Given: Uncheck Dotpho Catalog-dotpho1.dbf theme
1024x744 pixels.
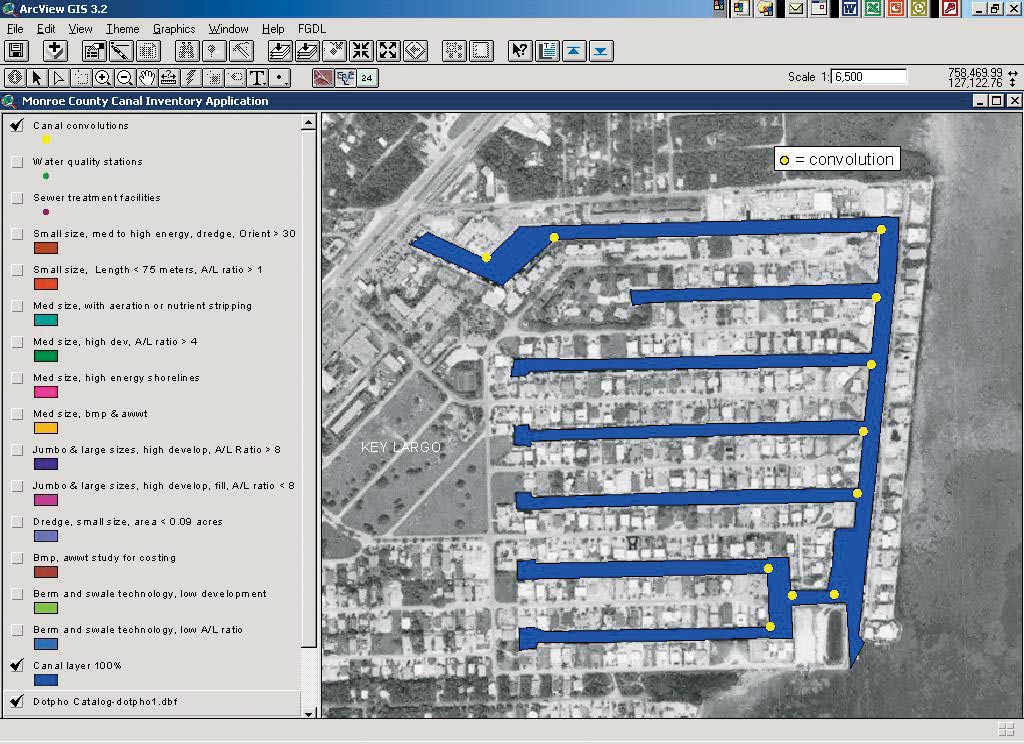Looking at the screenshot, I should pyautogui.click(x=17, y=702).
